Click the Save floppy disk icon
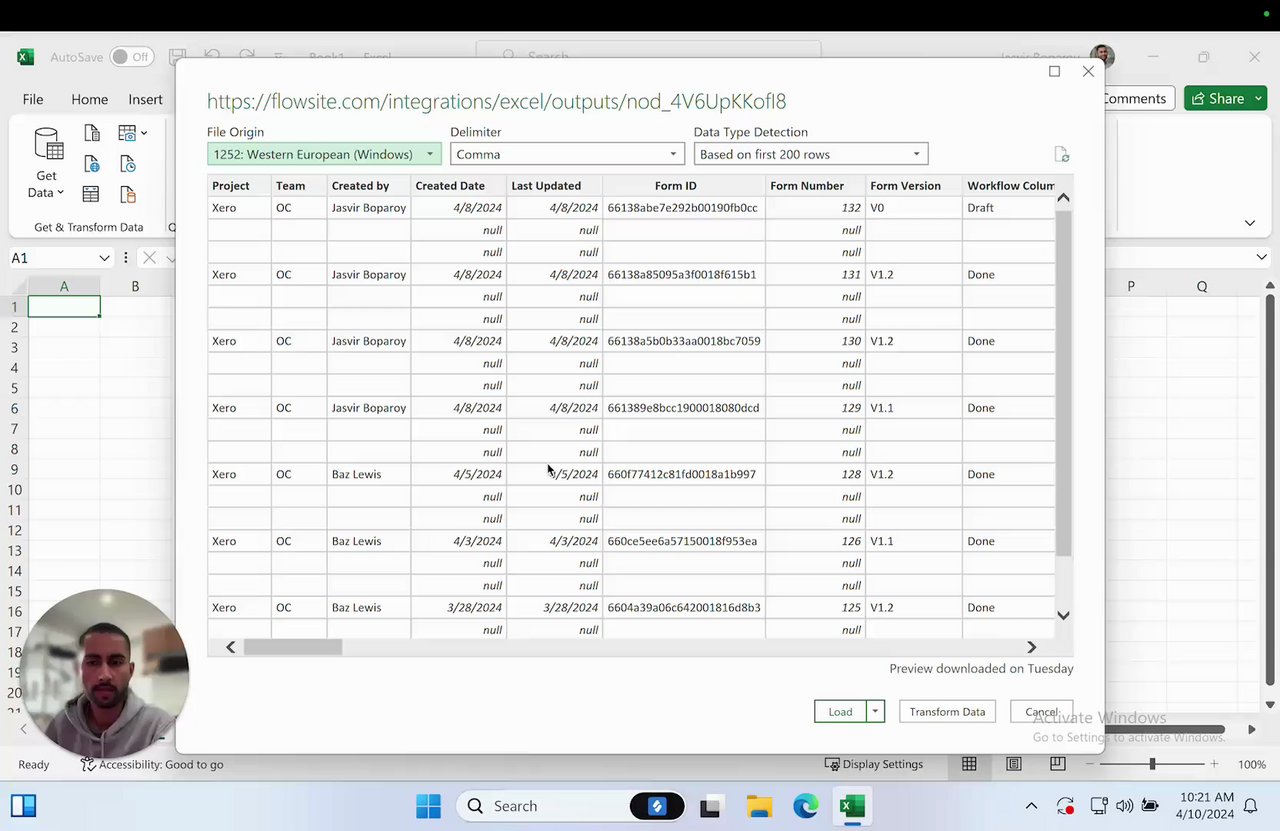The image size is (1280, 831). pyautogui.click(x=177, y=57)
